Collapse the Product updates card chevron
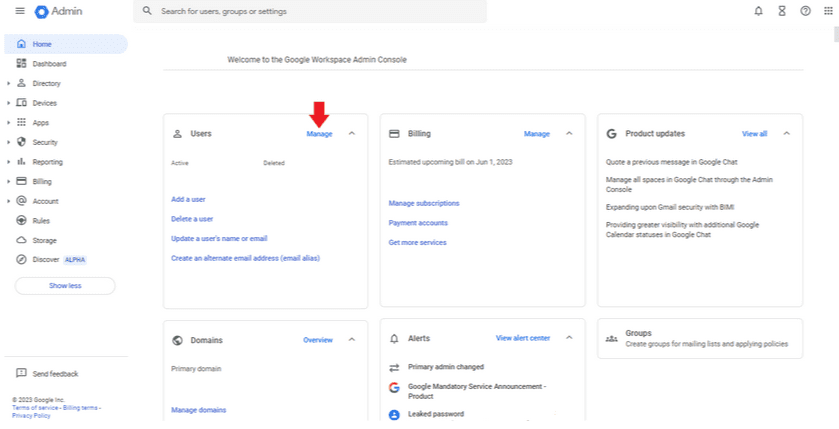Viewport: 839px width, 429px height. pyautogui.click(x=787, y=134)
